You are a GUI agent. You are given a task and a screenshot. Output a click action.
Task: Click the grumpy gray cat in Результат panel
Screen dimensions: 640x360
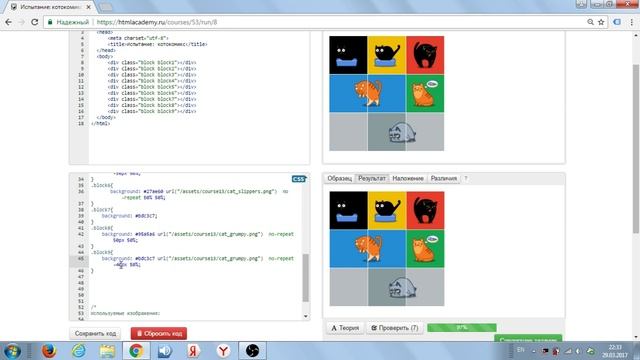pos(402,288)
